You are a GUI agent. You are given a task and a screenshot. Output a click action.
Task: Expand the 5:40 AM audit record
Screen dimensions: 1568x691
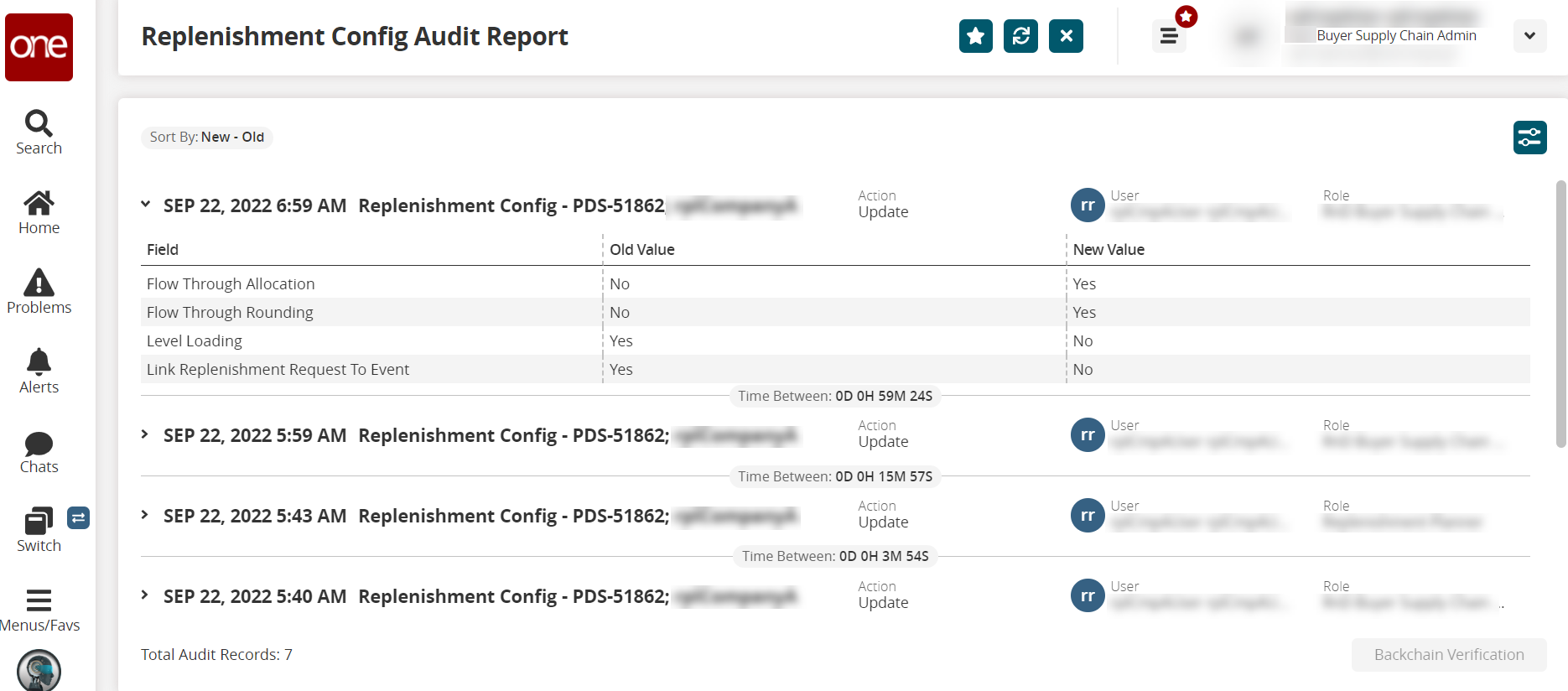point(145,595)
